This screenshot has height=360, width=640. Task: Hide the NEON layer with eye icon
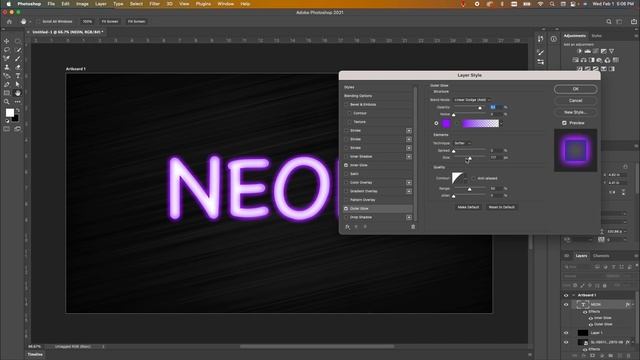click(566, 304)
